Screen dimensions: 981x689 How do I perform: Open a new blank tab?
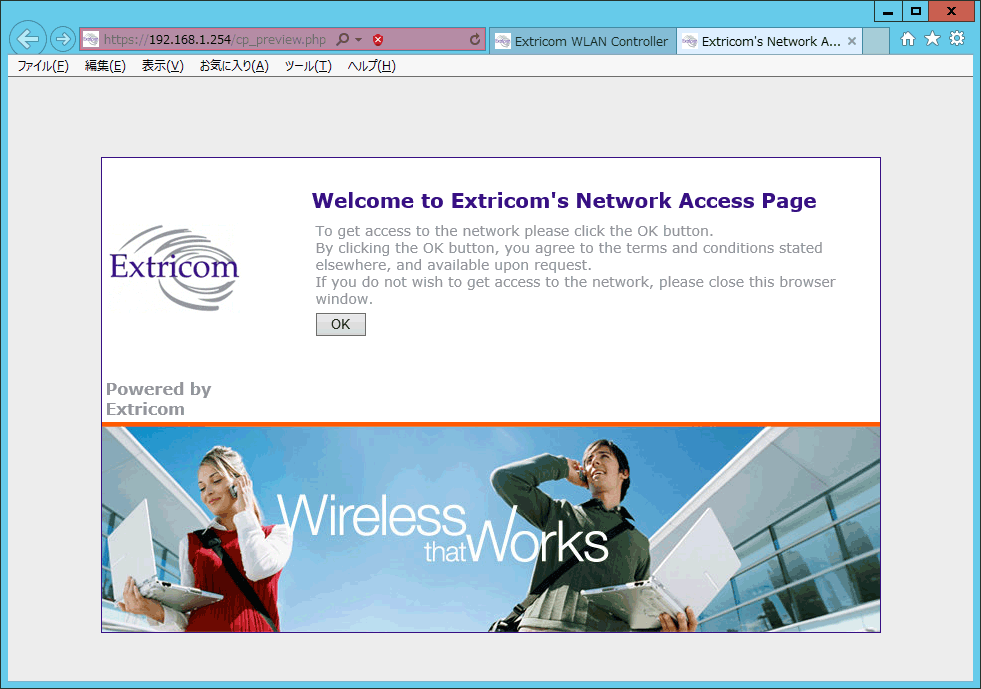876,41
